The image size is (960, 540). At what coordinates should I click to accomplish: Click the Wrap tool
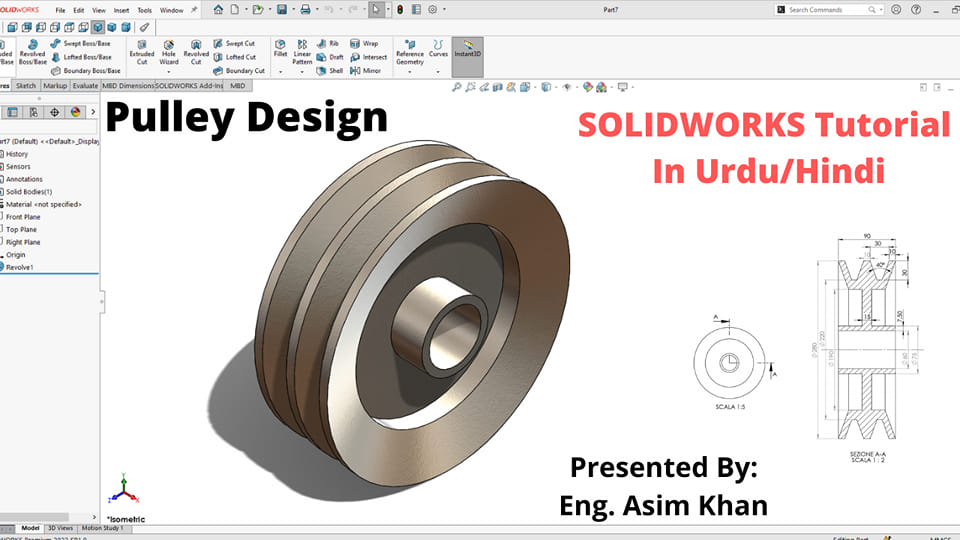click(364, 43)
